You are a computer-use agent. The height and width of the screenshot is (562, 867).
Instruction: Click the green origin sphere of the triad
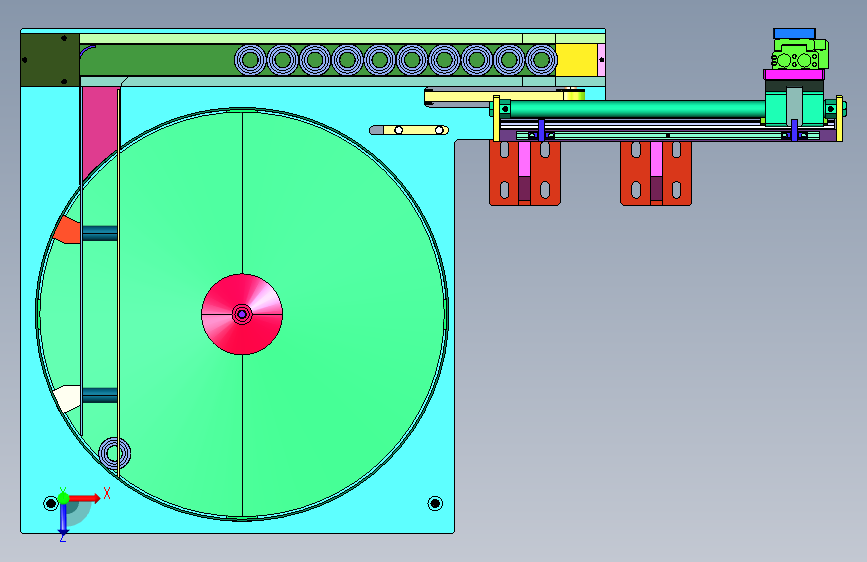tap(63, 498)
